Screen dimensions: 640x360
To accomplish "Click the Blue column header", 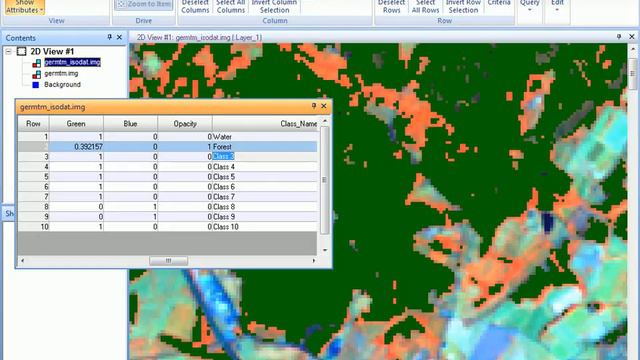I will 130,124.
